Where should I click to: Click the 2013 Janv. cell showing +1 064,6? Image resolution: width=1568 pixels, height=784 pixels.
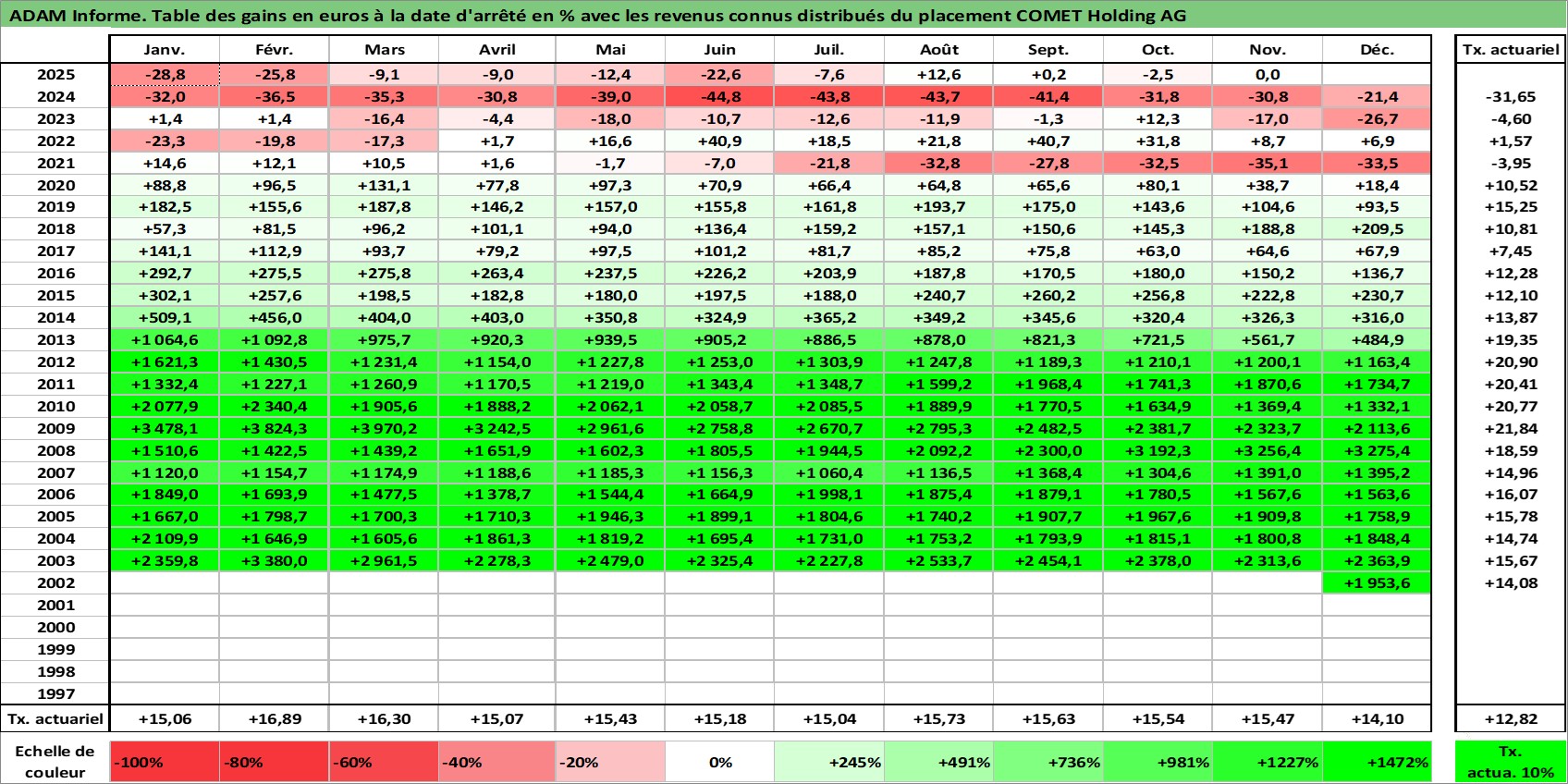click(x=165, y=339)
